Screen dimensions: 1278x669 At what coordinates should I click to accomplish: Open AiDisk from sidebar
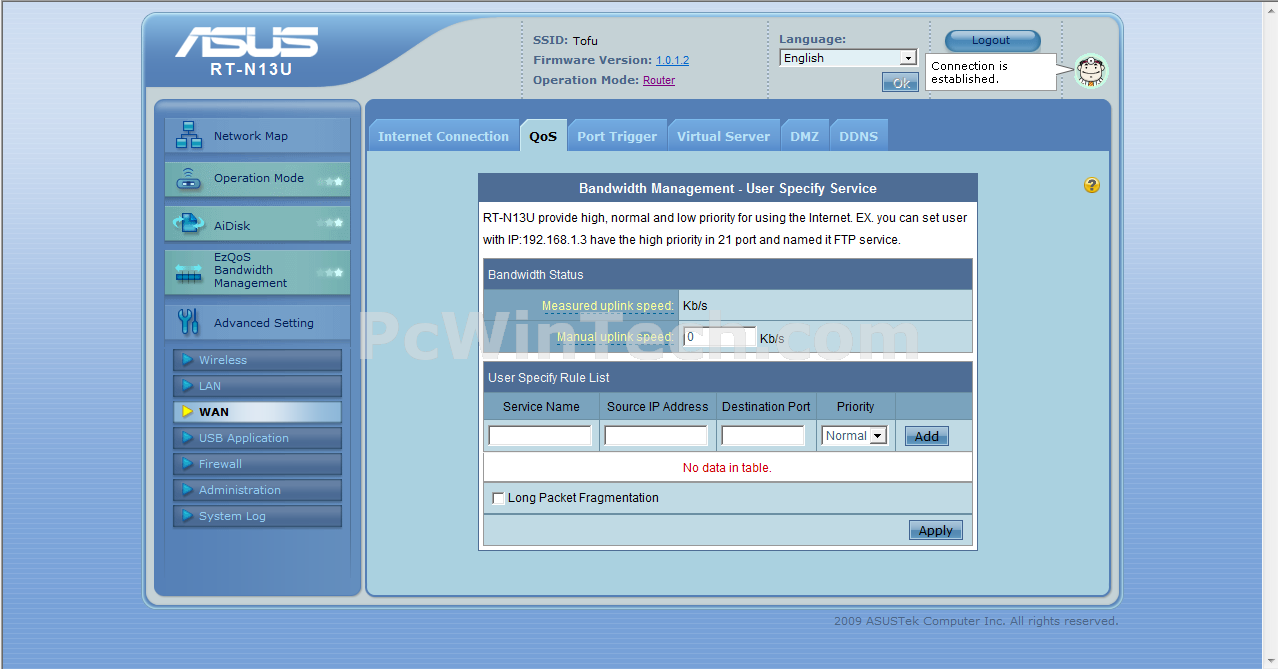(x=257, y=224)
